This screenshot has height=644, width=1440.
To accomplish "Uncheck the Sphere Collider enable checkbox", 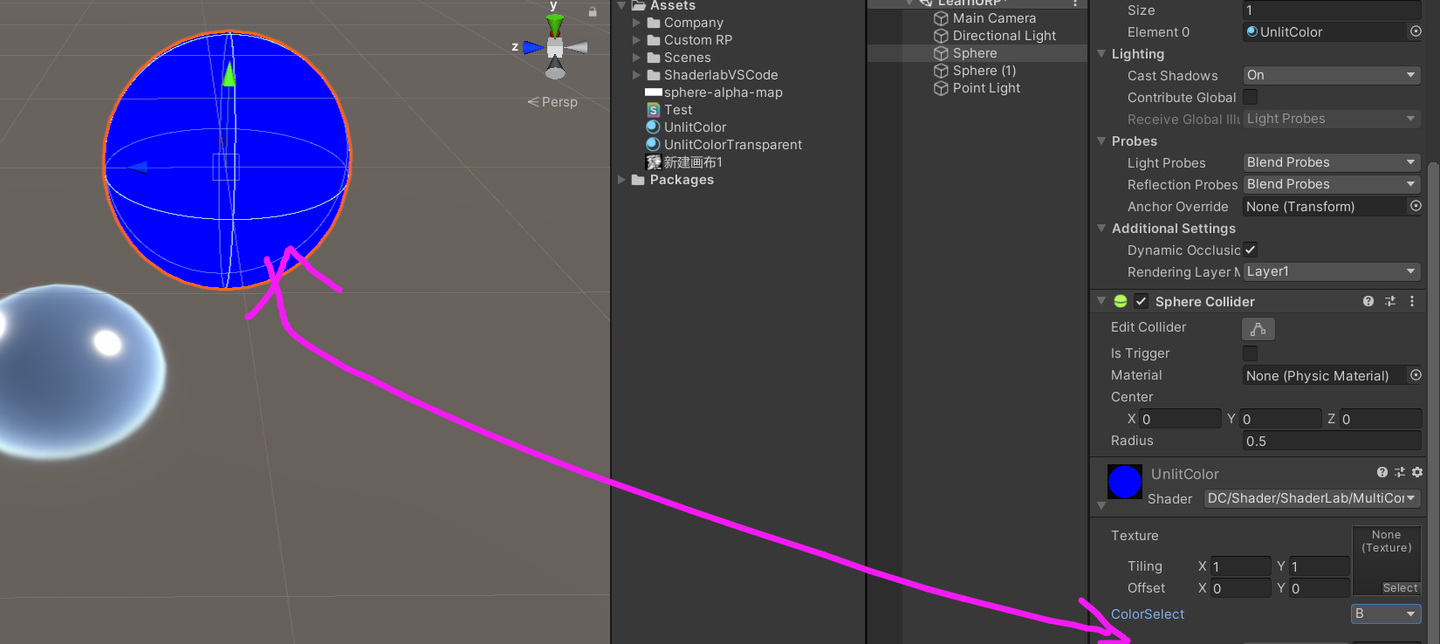I will pos(1140,300).
